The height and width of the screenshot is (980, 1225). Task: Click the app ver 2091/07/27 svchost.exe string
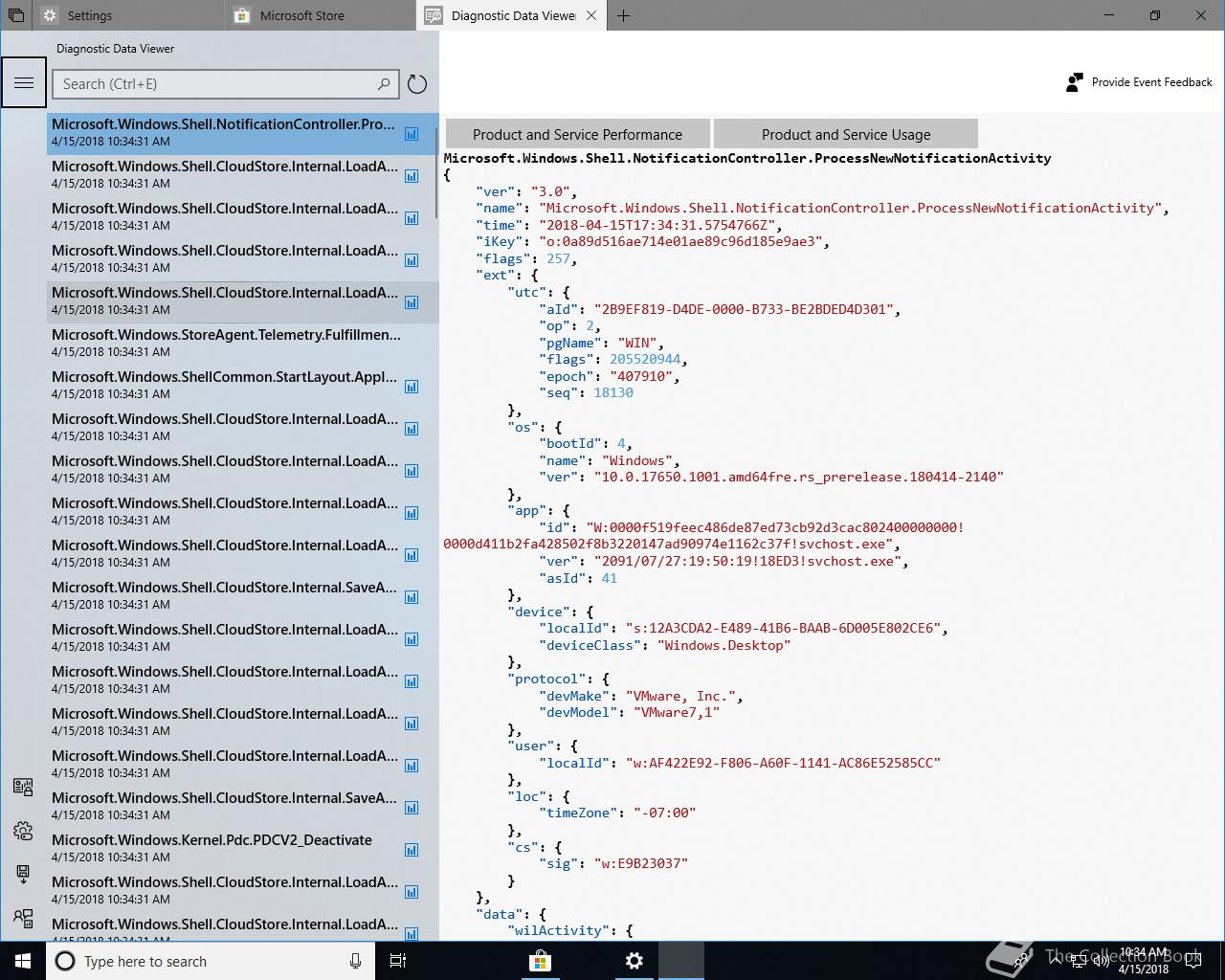(747, 561)
